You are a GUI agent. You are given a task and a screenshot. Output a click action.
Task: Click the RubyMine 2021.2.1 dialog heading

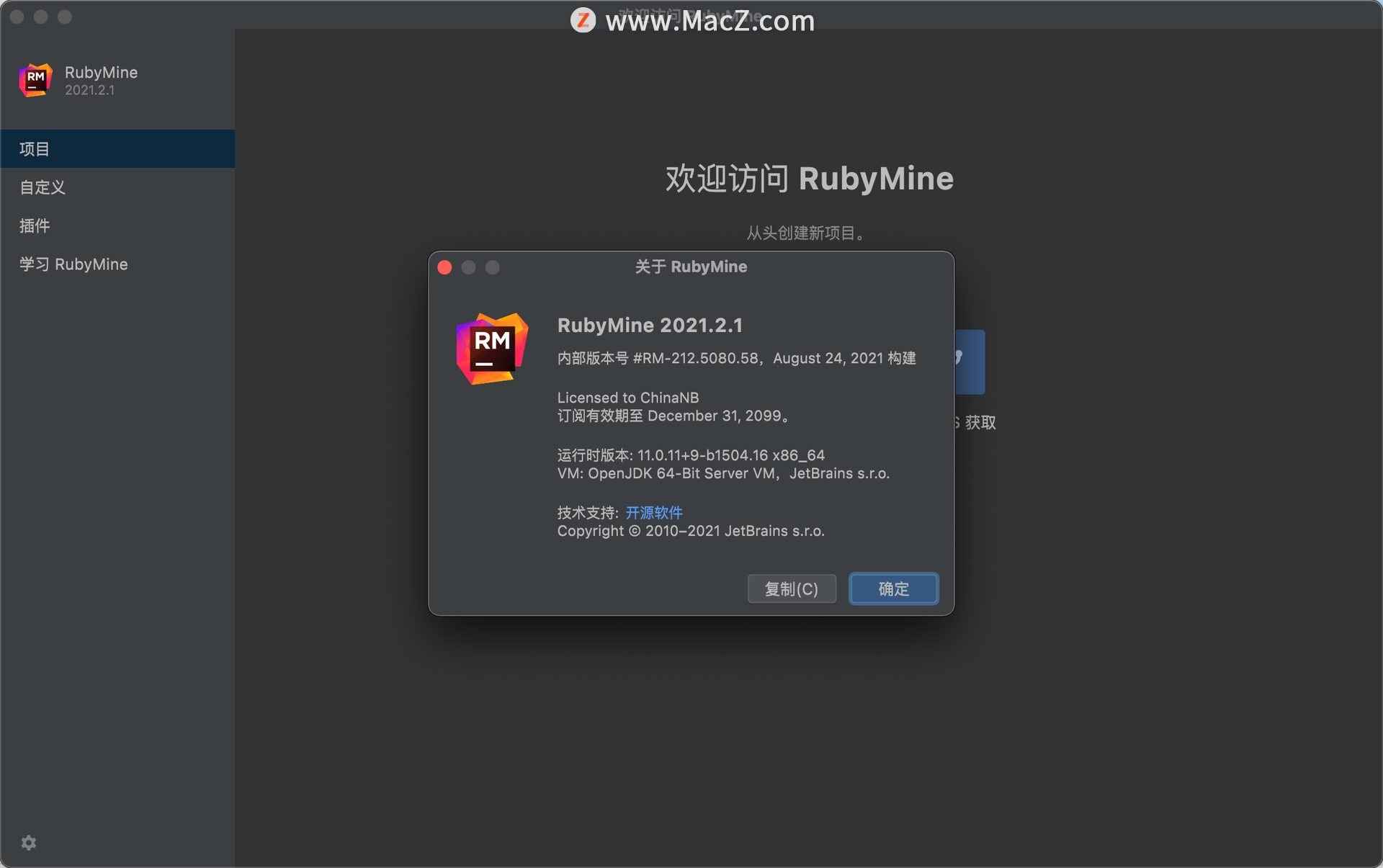[650, 326]
